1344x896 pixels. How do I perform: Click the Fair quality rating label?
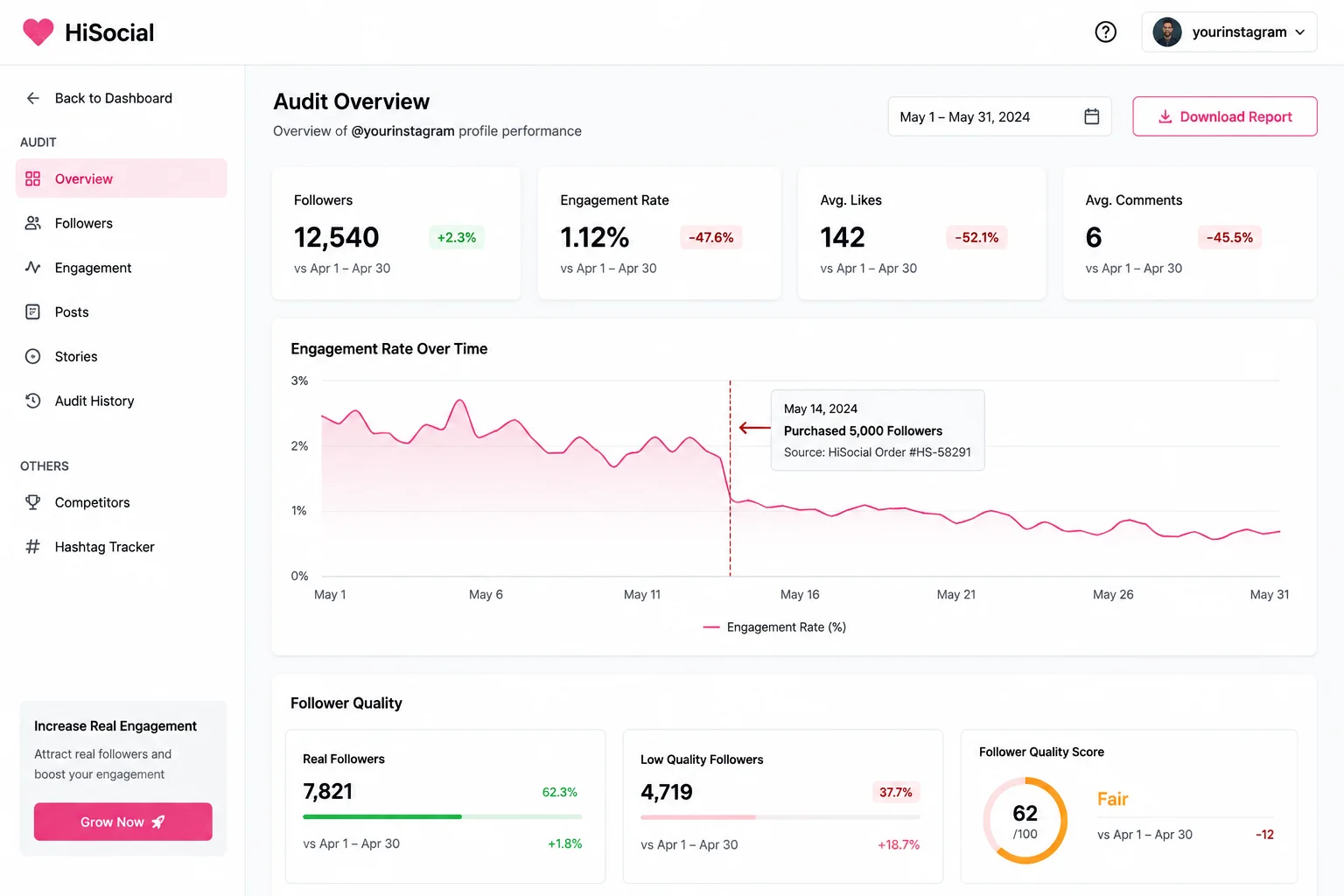(x=1112, y=799)
